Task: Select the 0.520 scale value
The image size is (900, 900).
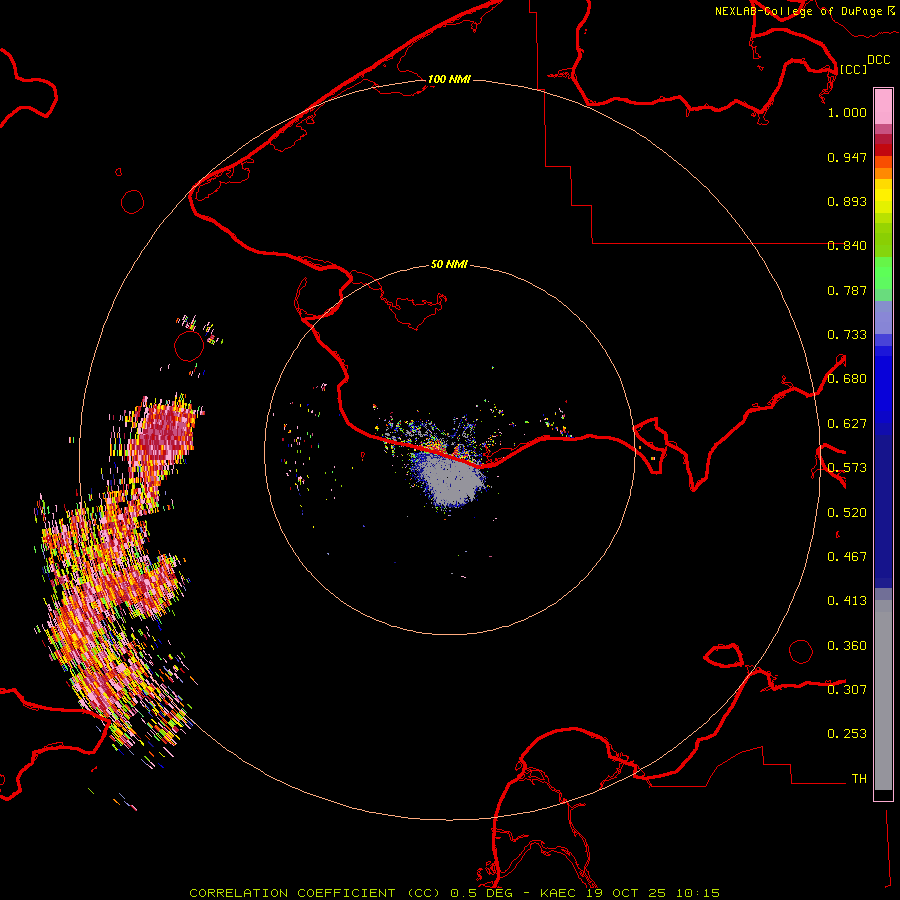Action: (847, 513)
